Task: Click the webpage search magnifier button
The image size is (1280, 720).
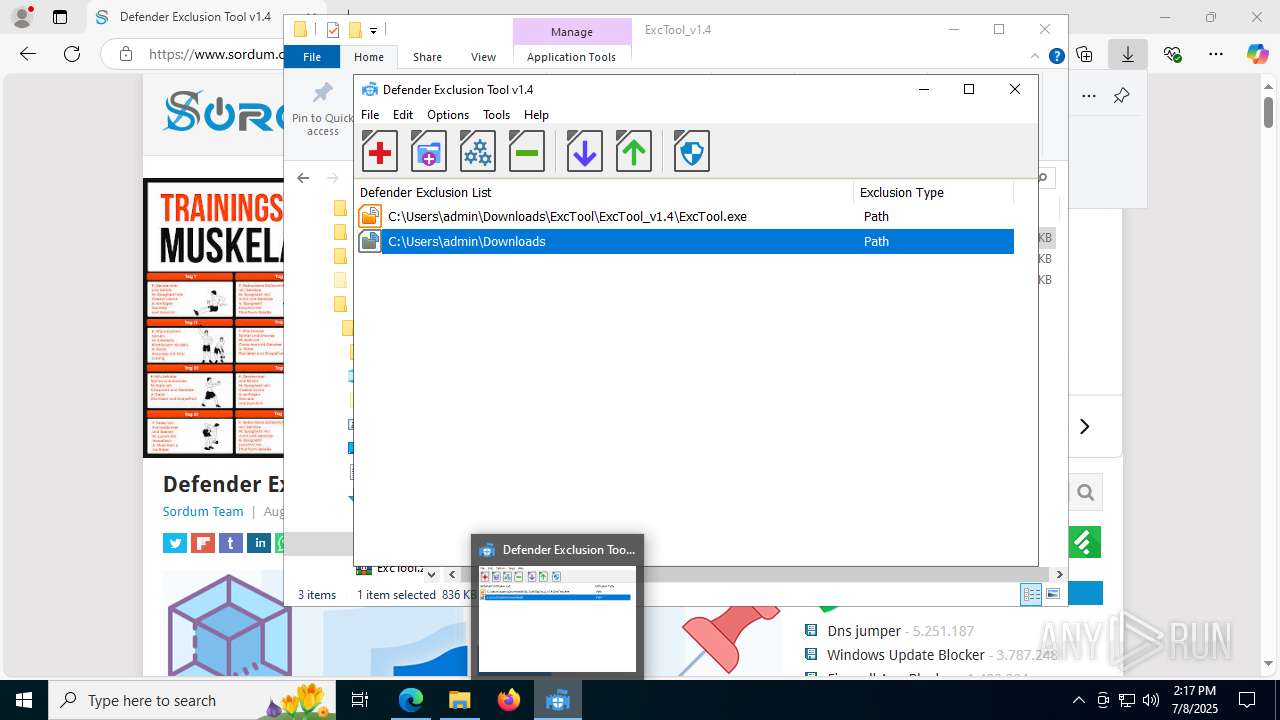Action: tap(1085, 492)
